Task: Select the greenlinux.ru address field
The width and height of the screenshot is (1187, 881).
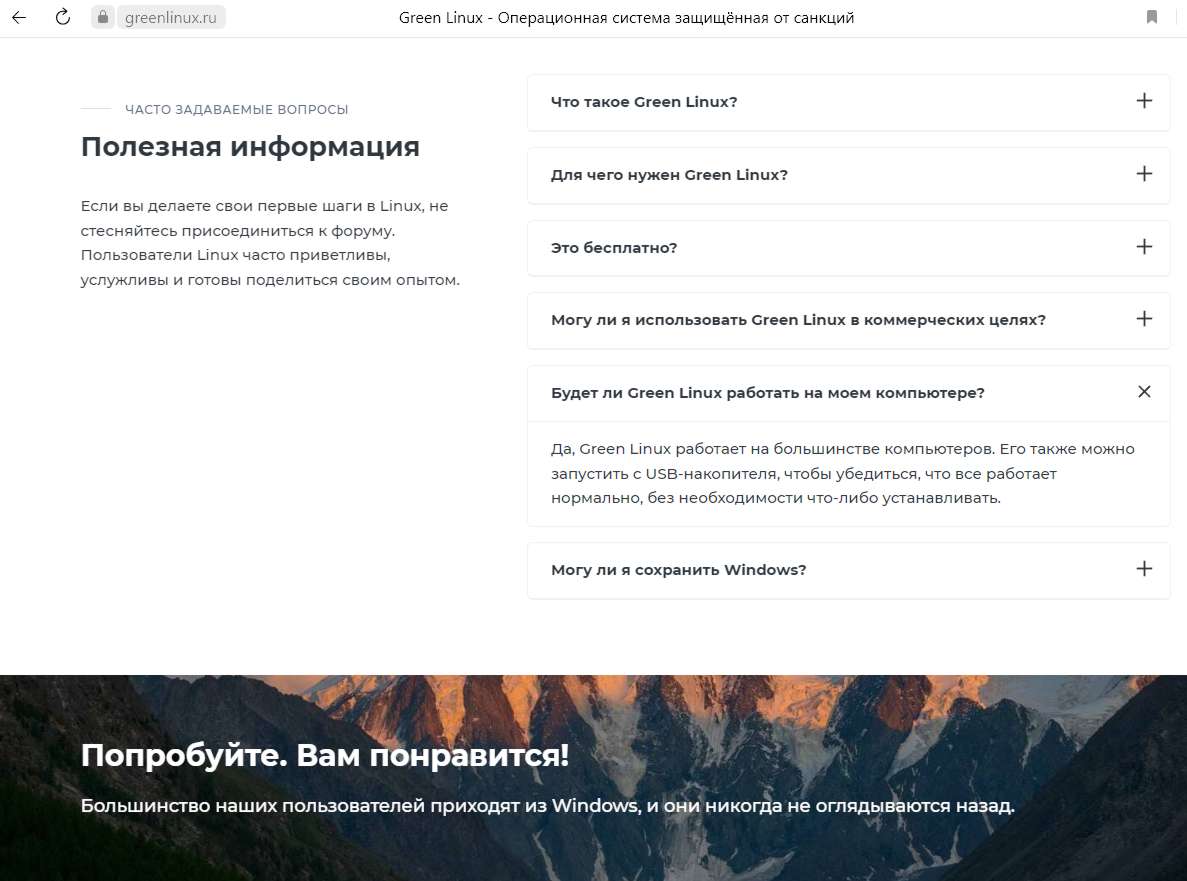Action: (x=171, y=17)
